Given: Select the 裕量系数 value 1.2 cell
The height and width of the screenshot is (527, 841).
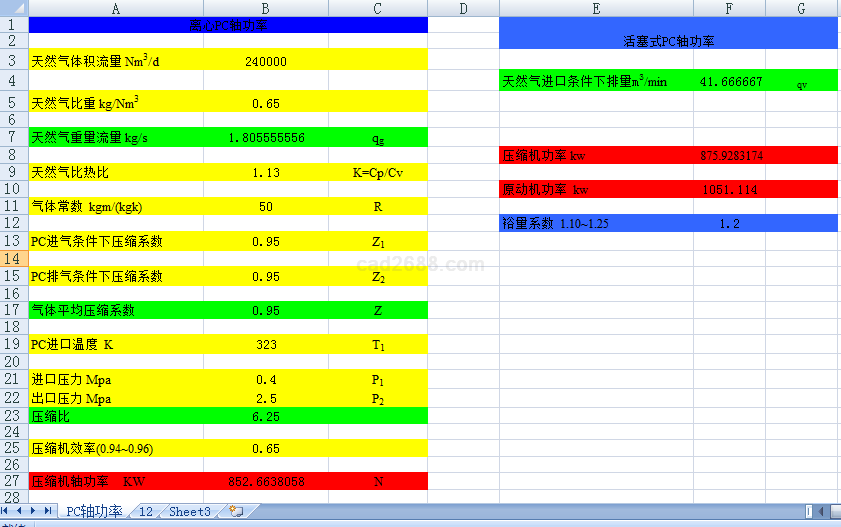Looking at the screenshot, I should tap(729, 224).
